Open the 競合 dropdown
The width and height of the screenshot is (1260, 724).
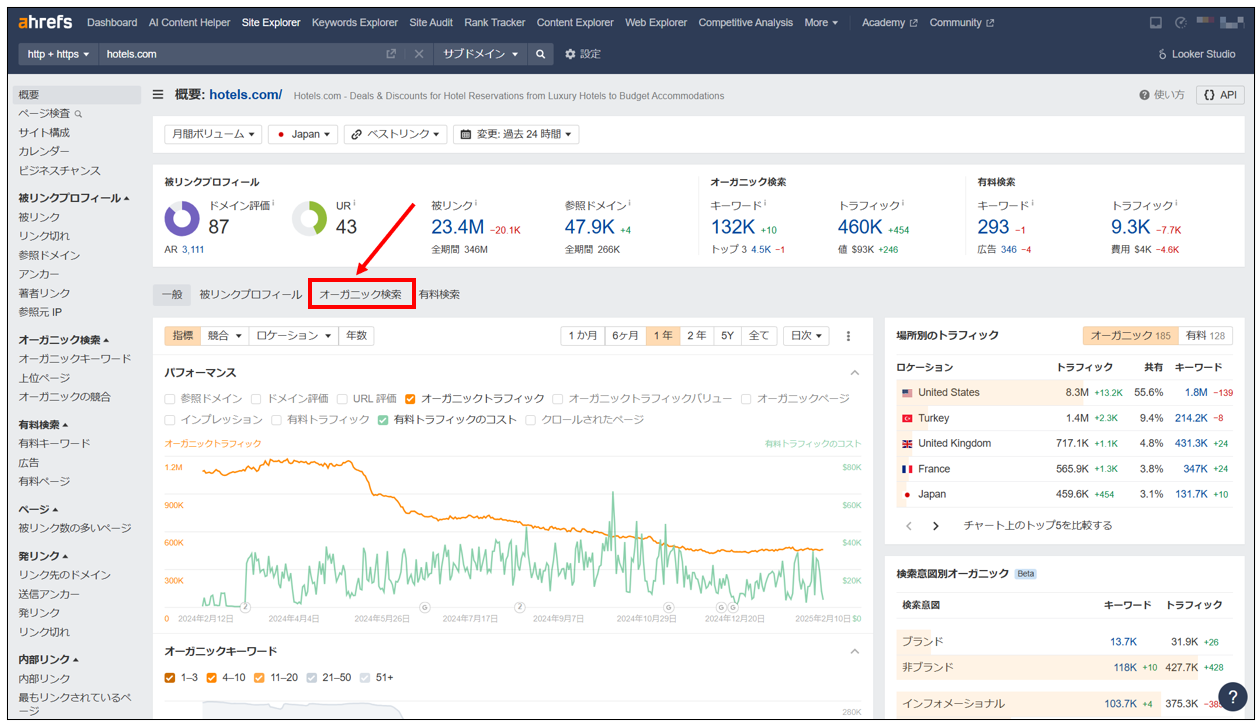click(224, 336)
